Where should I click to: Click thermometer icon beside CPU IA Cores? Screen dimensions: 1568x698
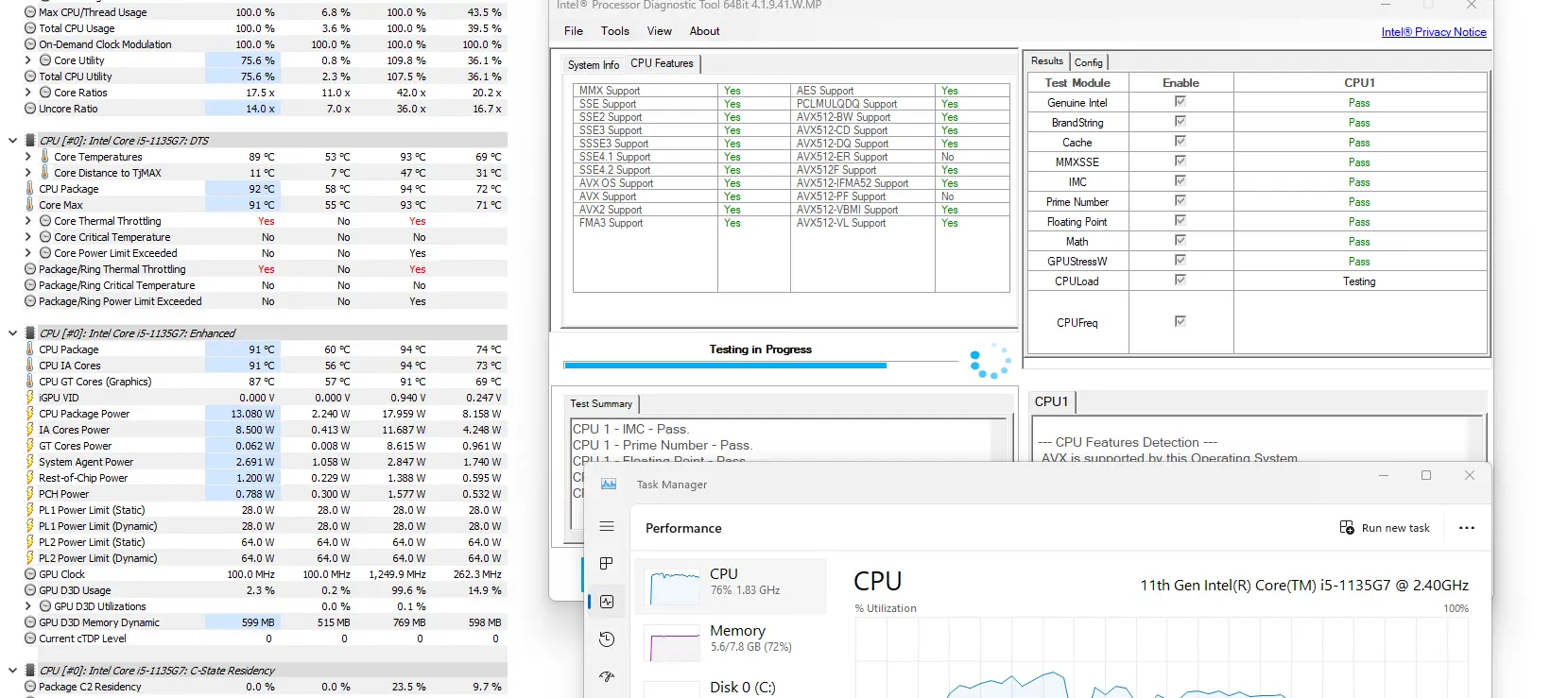[30, 366]
